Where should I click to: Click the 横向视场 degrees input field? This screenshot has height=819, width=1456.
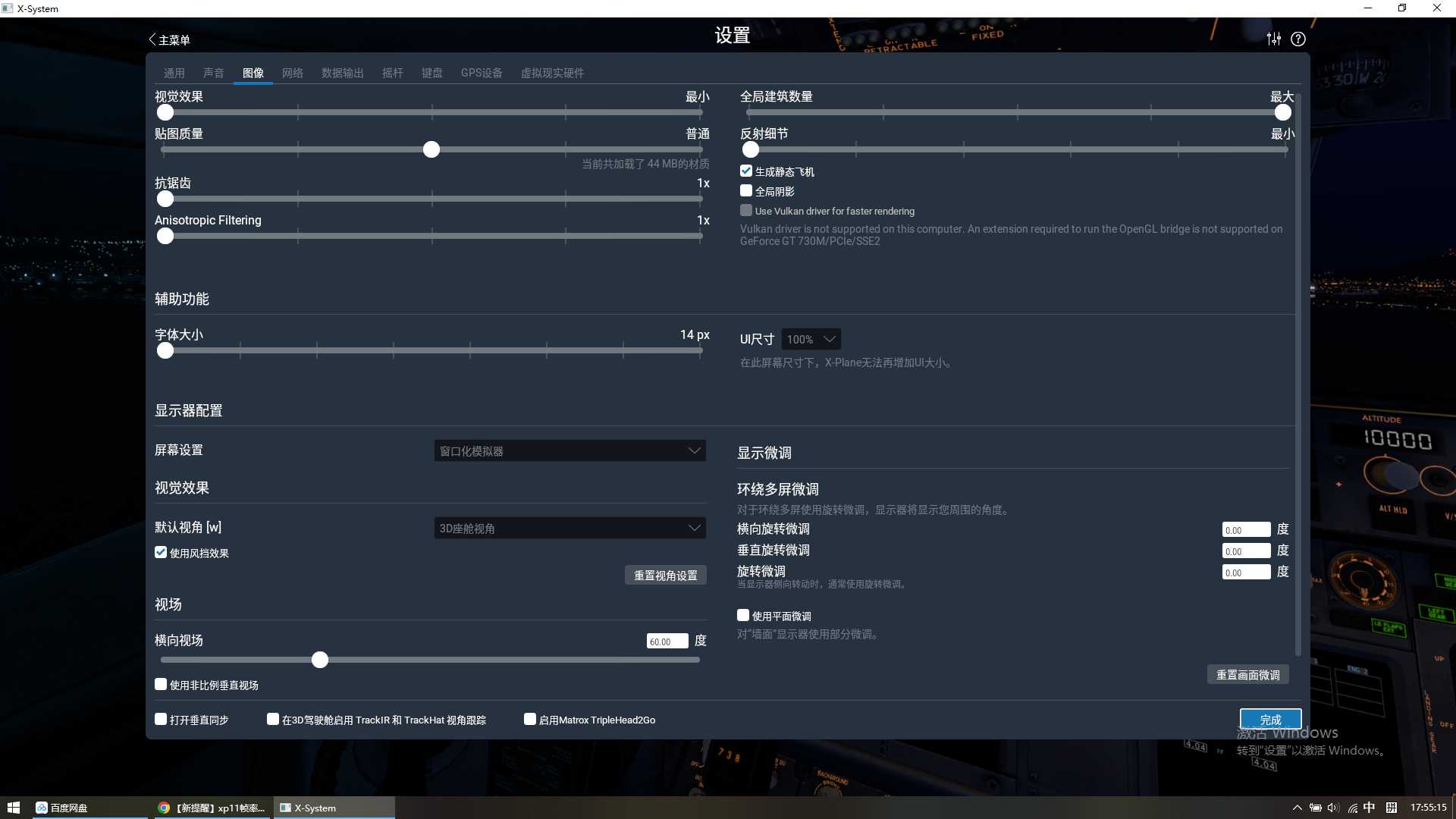coord(666,641)
